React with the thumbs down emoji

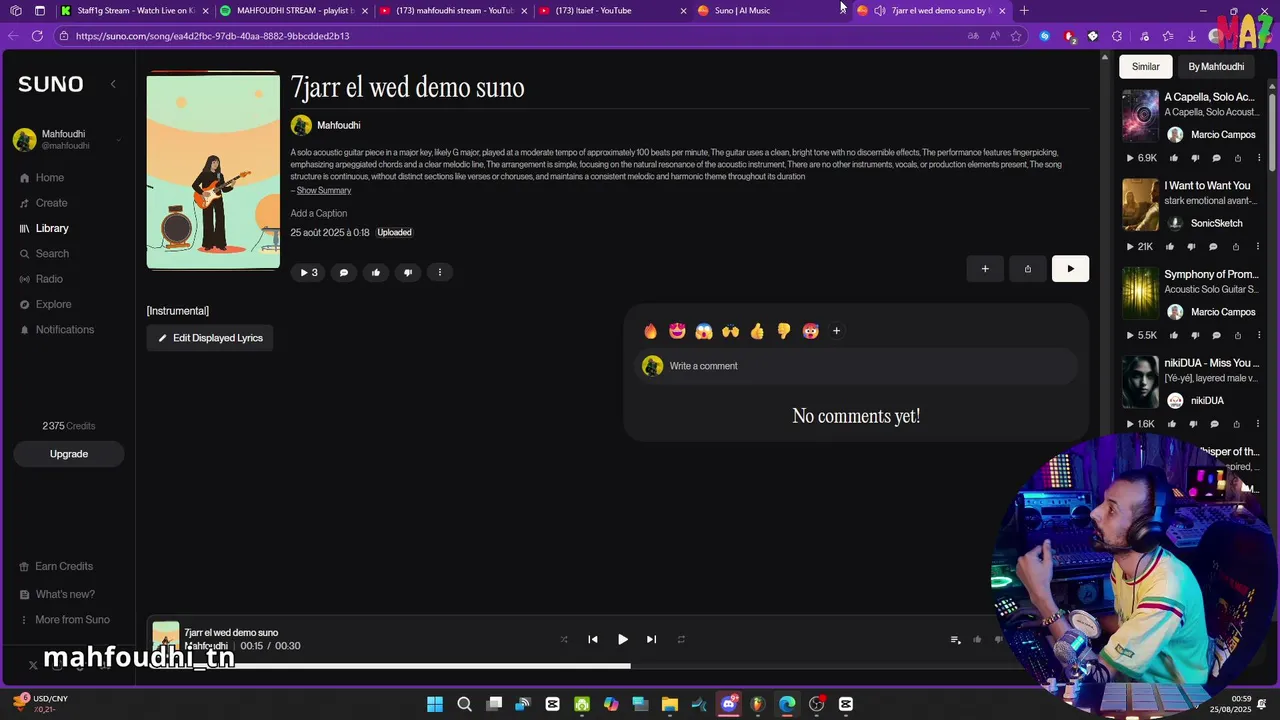pos(784,331)
